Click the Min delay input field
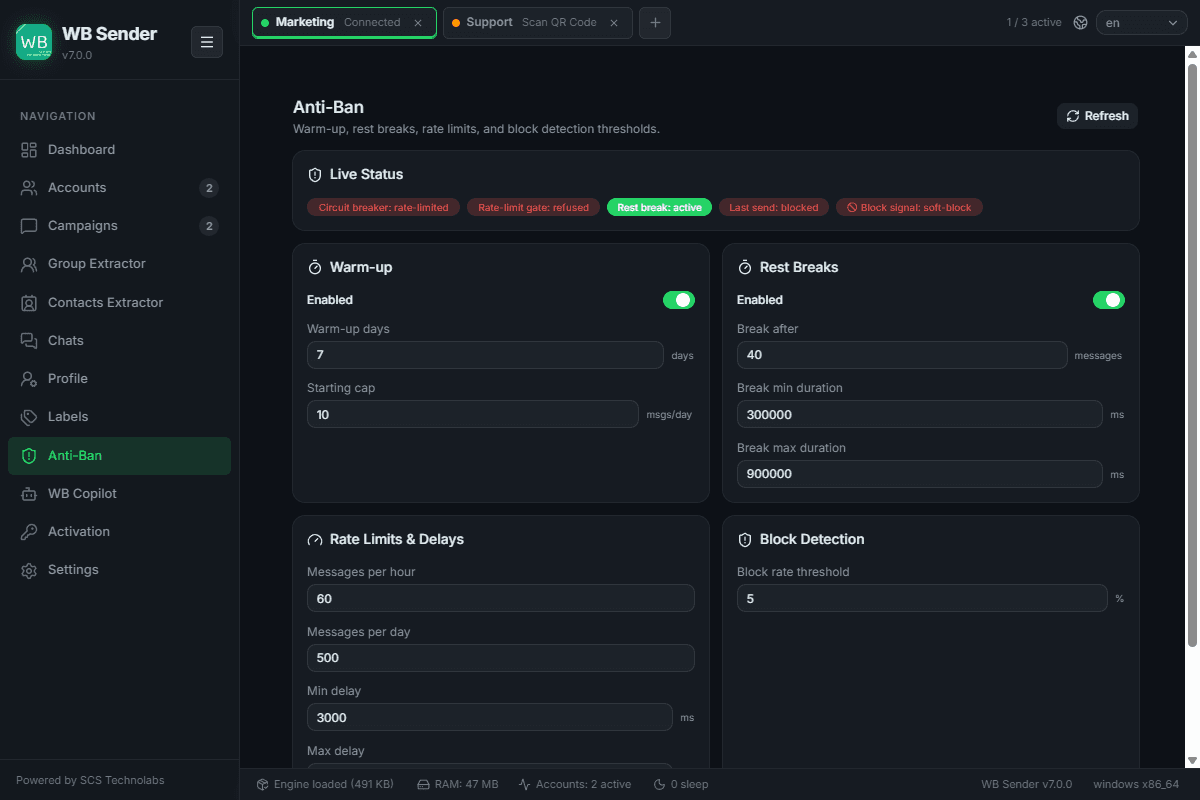 (490, 718)
